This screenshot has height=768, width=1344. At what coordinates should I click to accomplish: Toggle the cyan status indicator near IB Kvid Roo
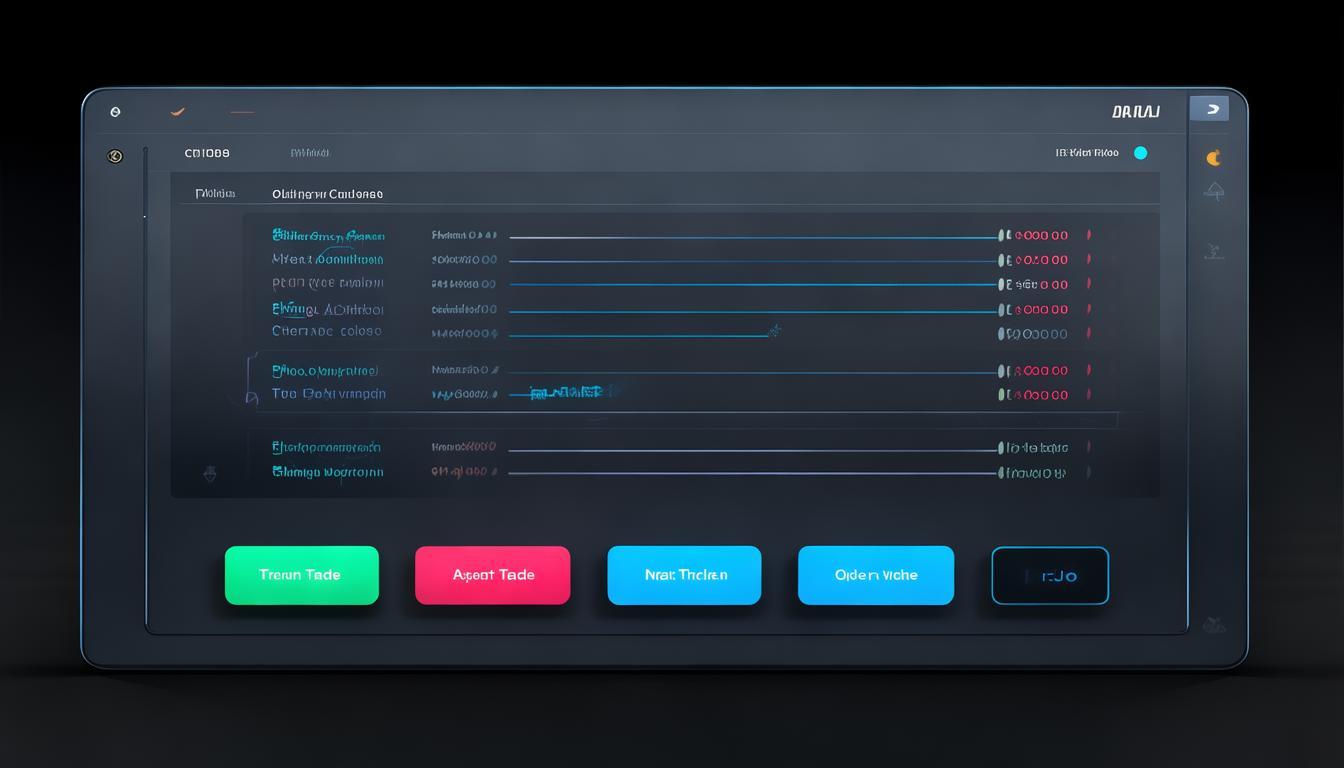coord(1140,153)
